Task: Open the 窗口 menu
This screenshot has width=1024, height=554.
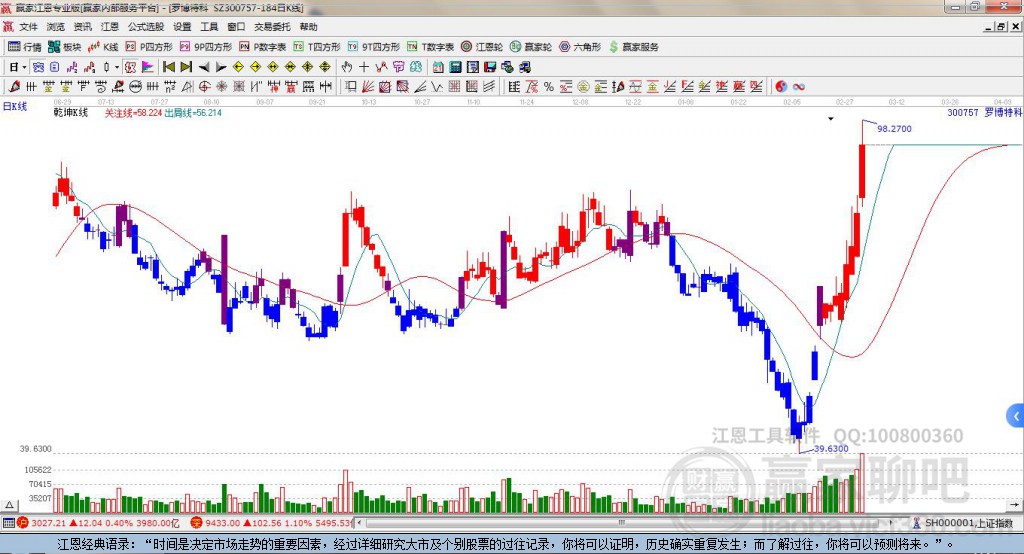Action: pyautogui.click(x=236, y=27)
